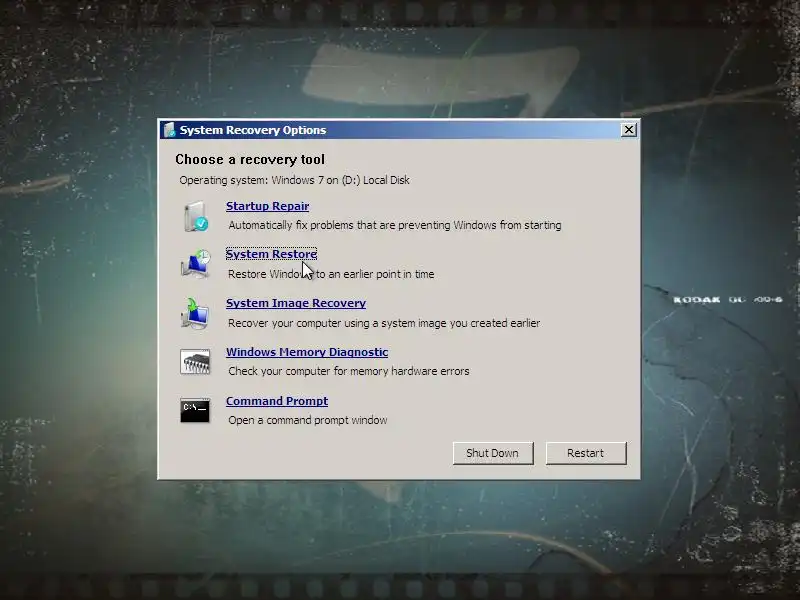Screen dimensions: 800x600
Task: Click 'Recover your computer using a system image' description
Action: click(x=384, y=323)
